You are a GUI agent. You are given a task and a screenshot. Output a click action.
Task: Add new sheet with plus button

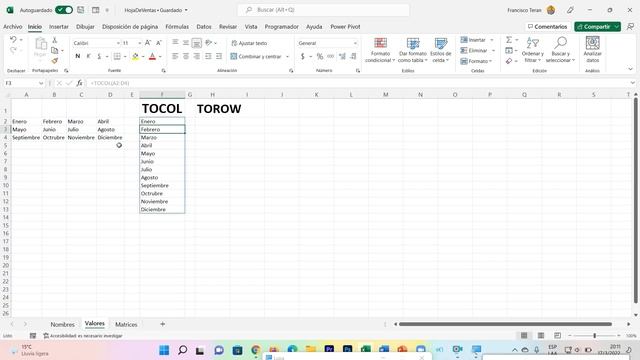[162, 324]
